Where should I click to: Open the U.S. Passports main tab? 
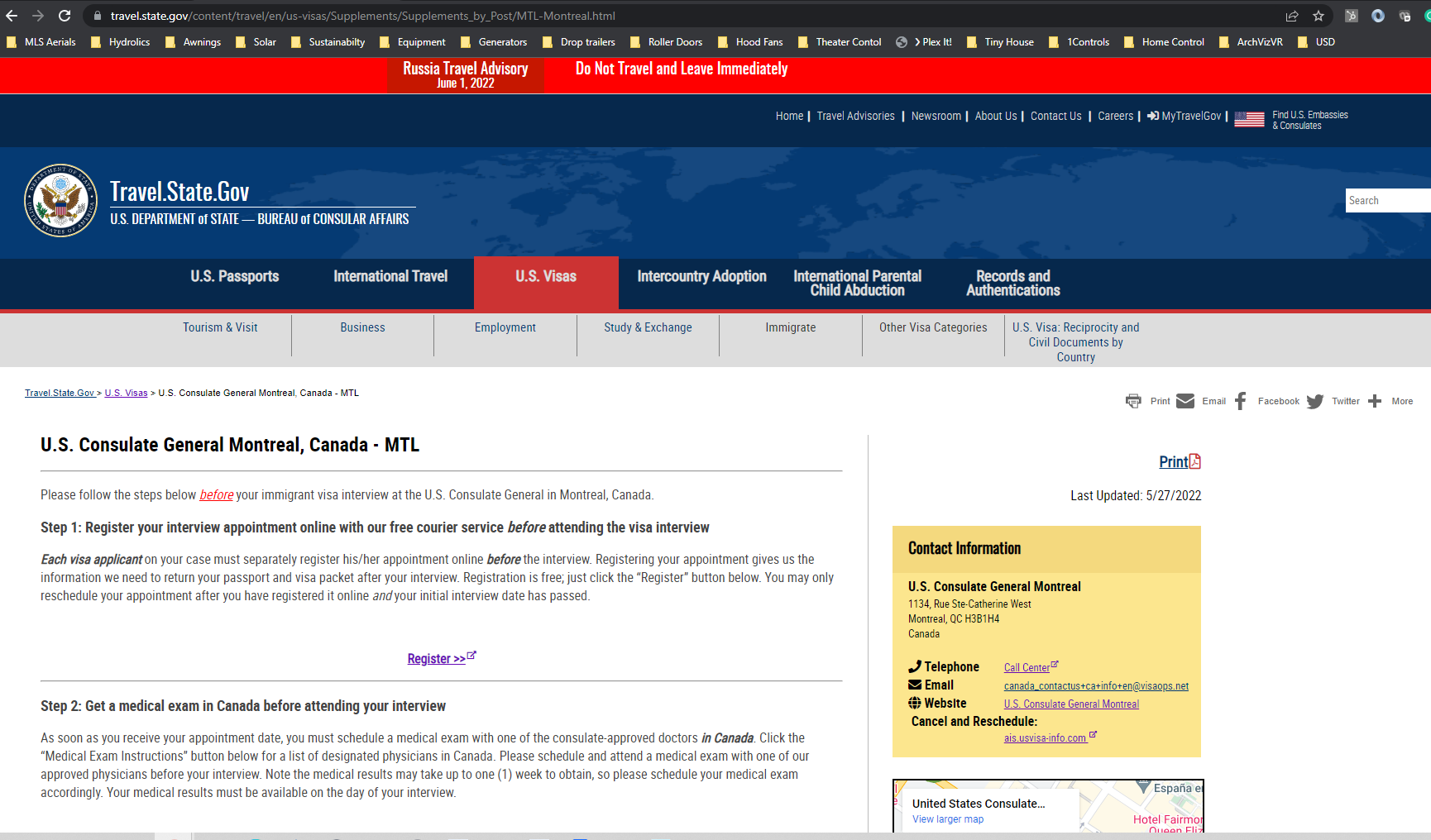tap(235, 276)
